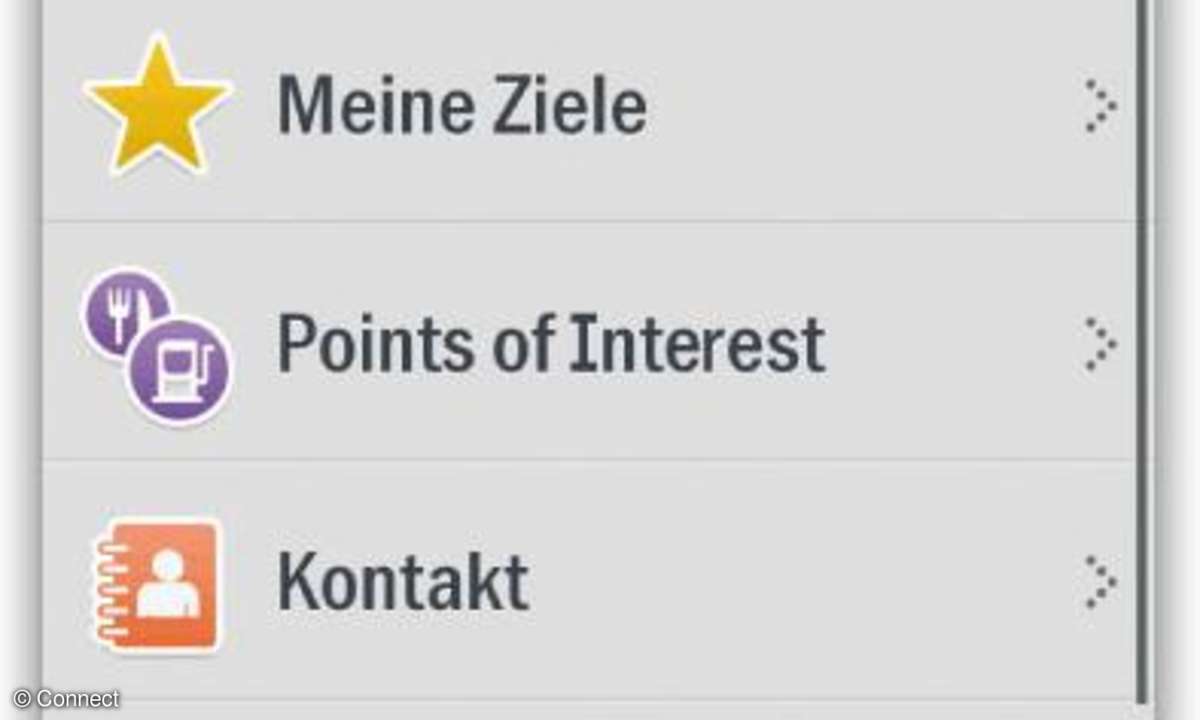This screenshot has height=720, width=1200.
Task: Click the word "Meine" next to the star
Action: pyautogui.click(x=377, y=105)
